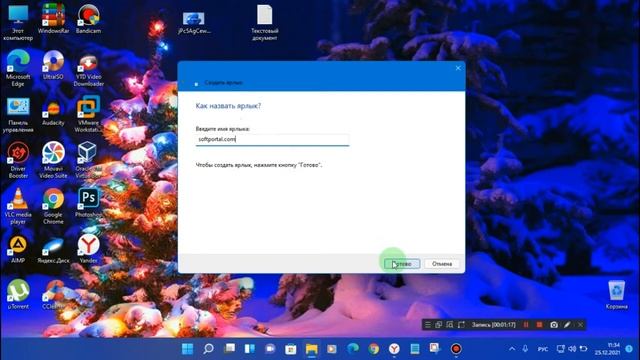Image resolution: width=640 pixels, height=360 pixels.
Task: Select the Movavi Video Suite shortcut
Action: [x=53, y=160]
